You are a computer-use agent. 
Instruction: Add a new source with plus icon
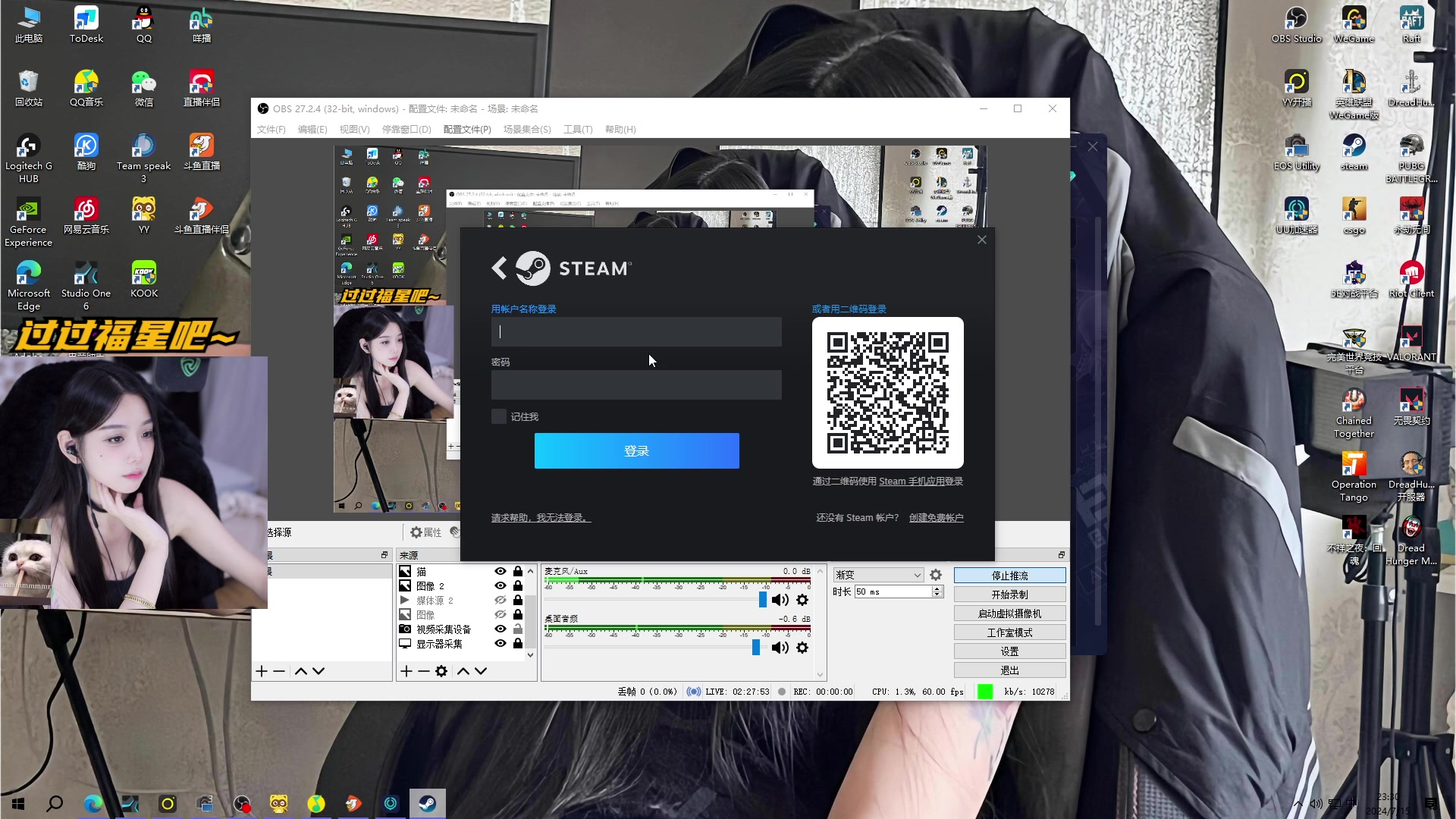[x=406, y=671]
